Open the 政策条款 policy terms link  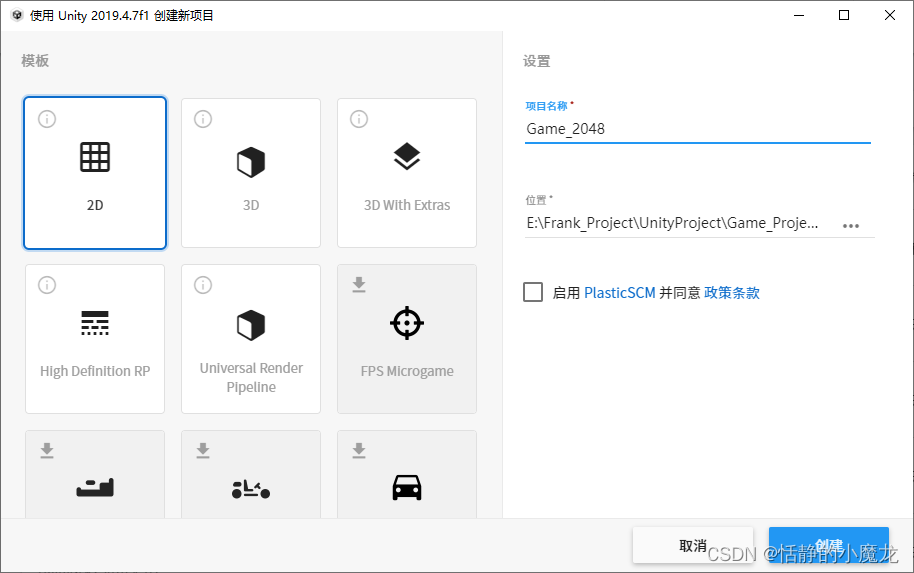click(x=732, y=293)
